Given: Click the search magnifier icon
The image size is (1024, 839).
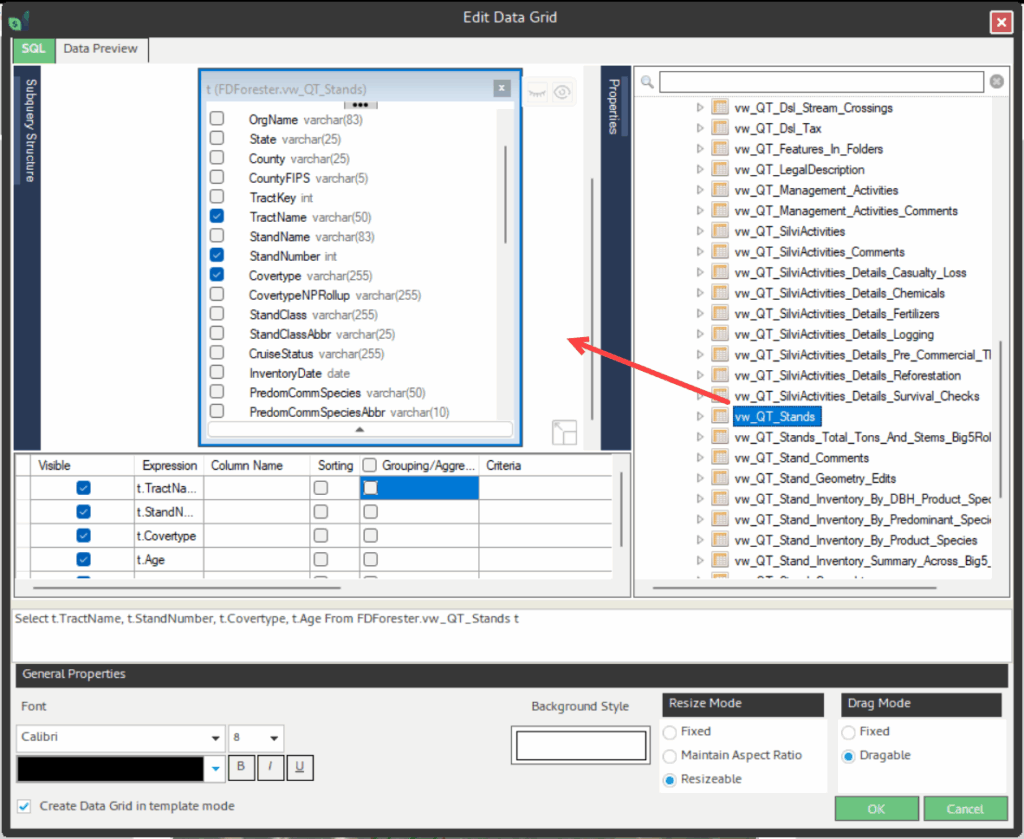Looking at the screenshot, I should coord(648,82).
